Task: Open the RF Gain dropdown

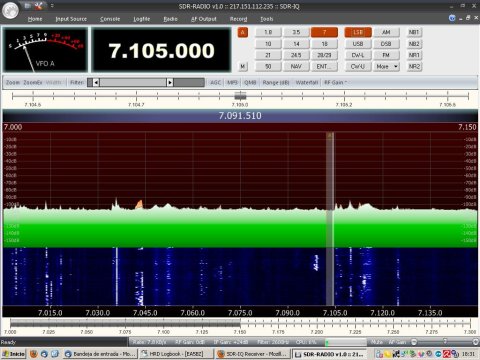Action: pos(336,82)
